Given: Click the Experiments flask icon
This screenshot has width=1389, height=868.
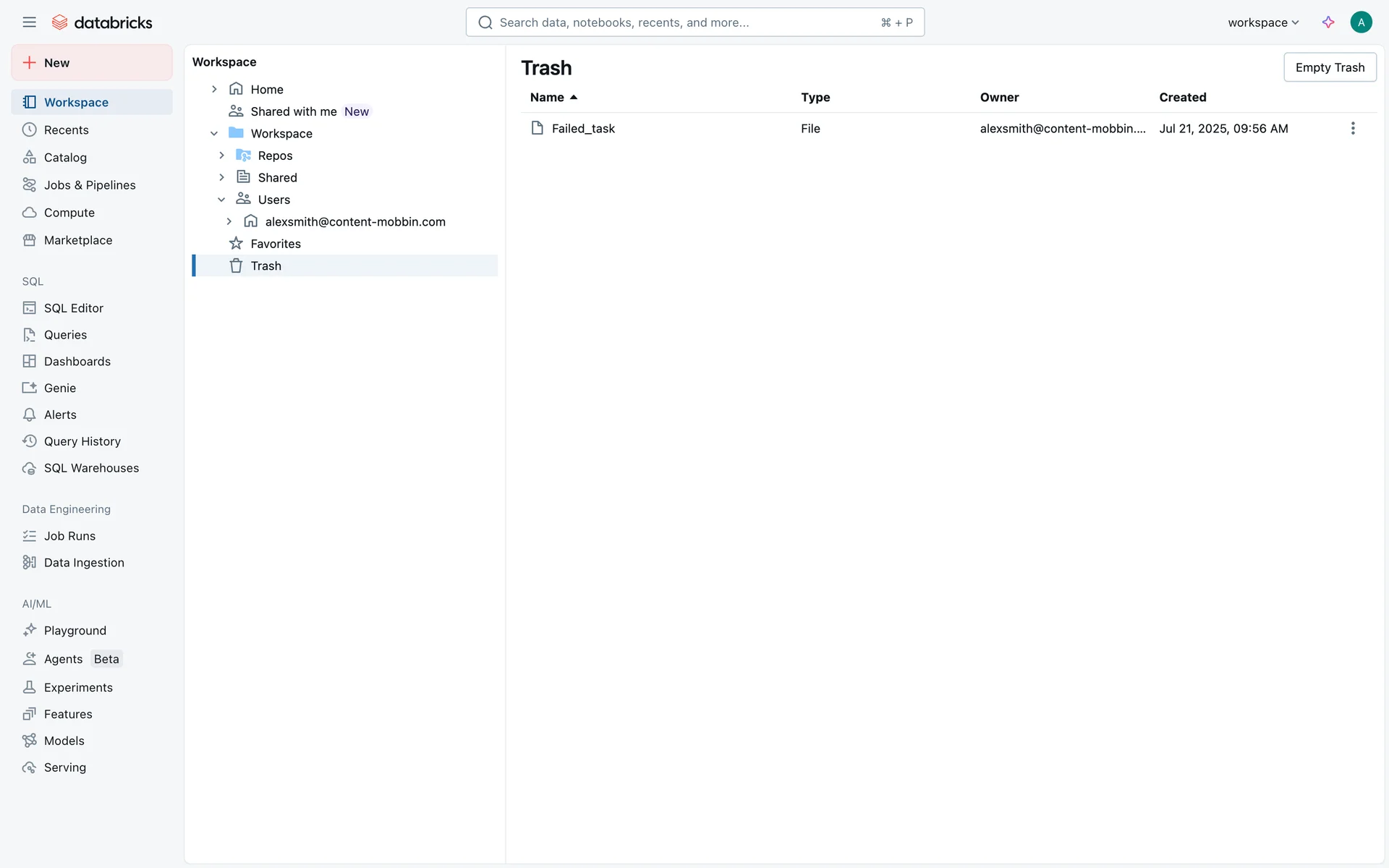Looking at the screenshot, I should point(29,688).
